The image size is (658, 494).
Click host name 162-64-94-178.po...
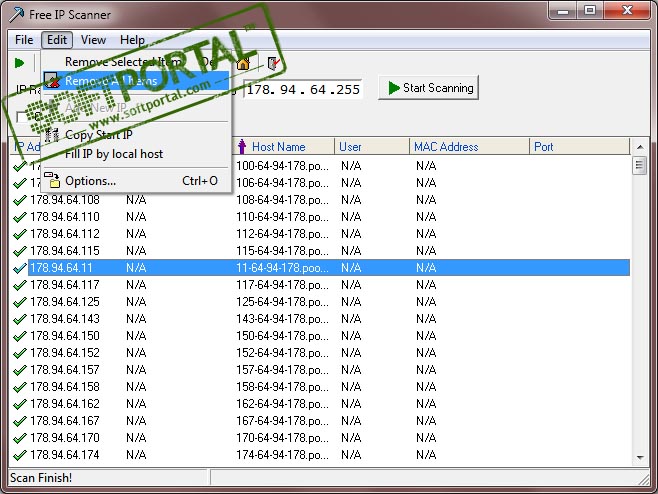[282, 404]
